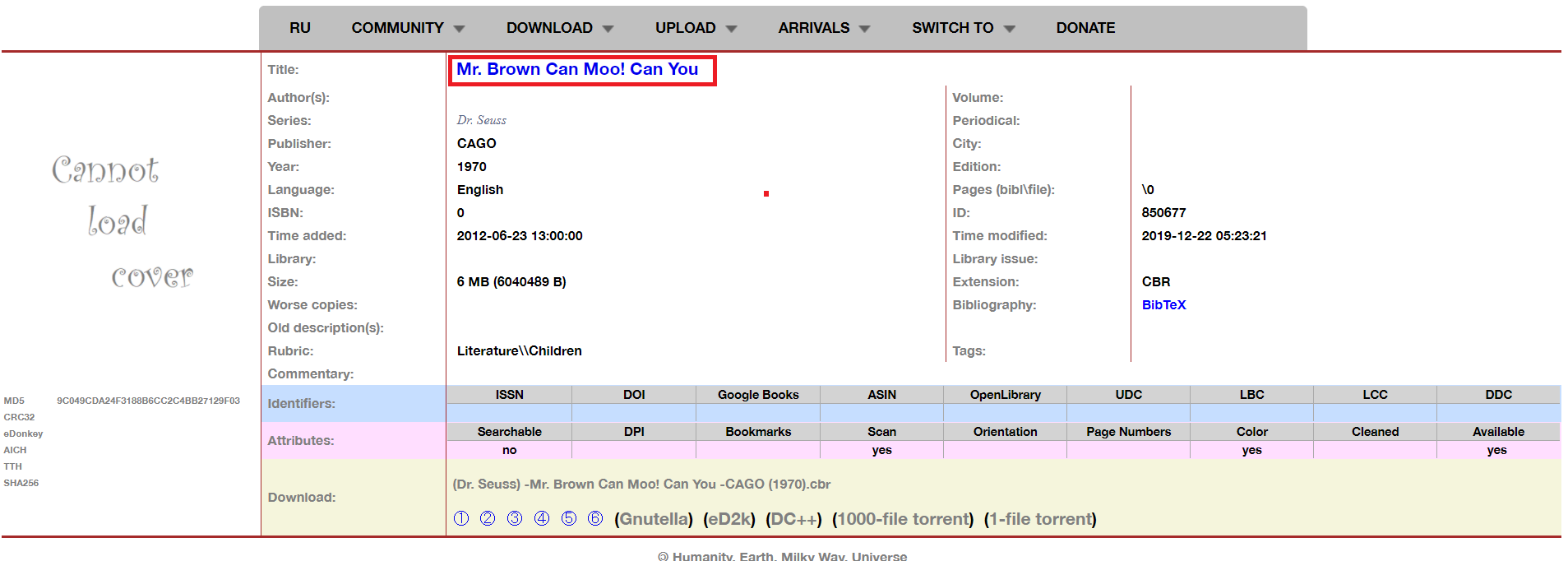This screenshot has height=561, width=1568.
Task: Open download mirror number 5
Action: (x=569, y=518)
